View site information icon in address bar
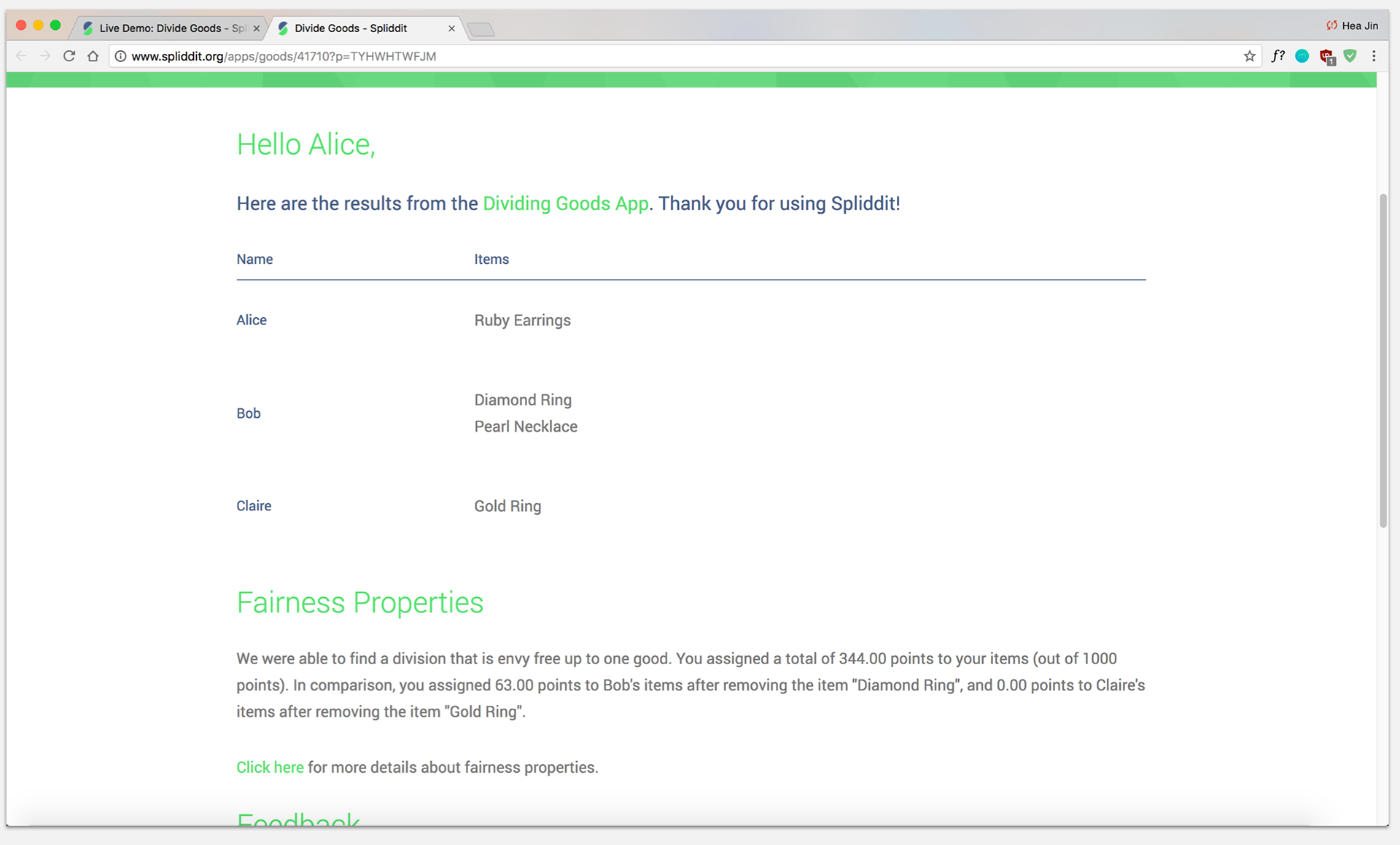 coord(121,56)
